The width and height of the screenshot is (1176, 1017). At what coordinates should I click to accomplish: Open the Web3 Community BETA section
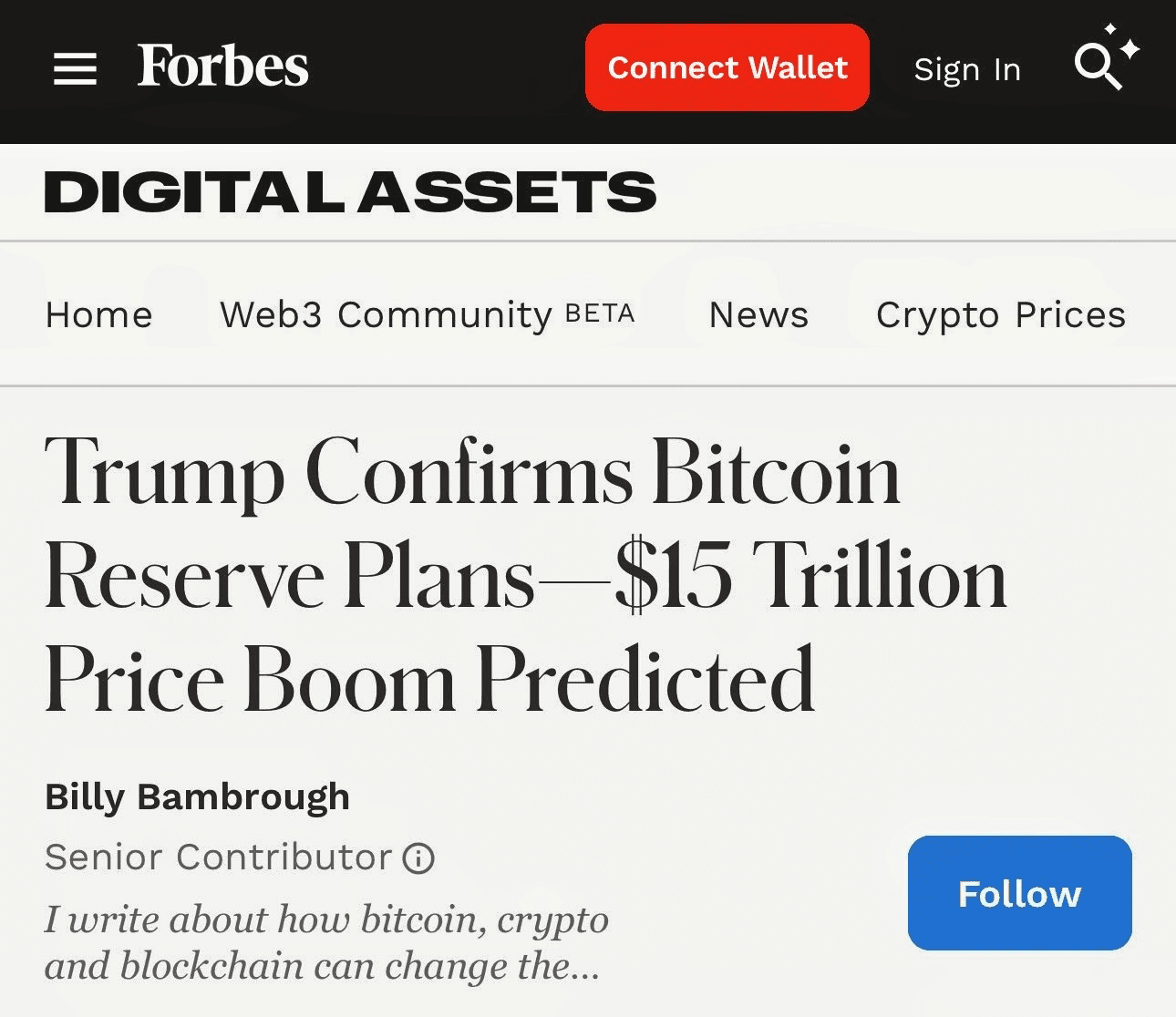381,315
